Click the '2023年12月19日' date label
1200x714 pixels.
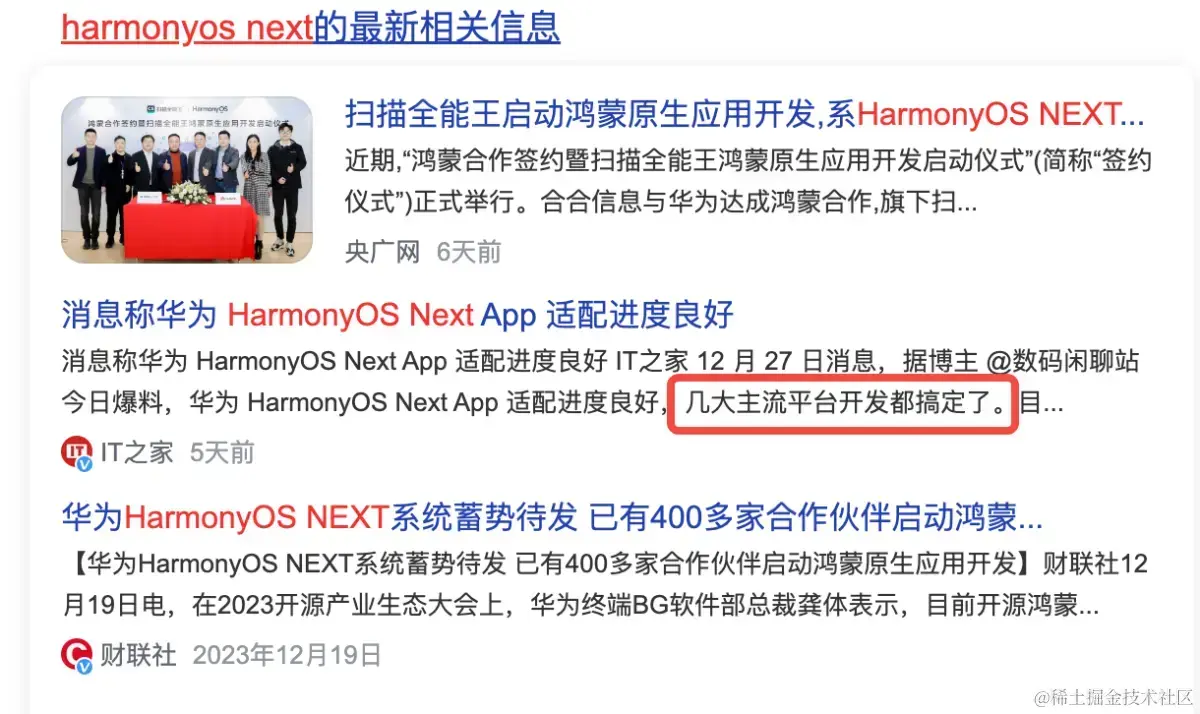pos(287,655)
